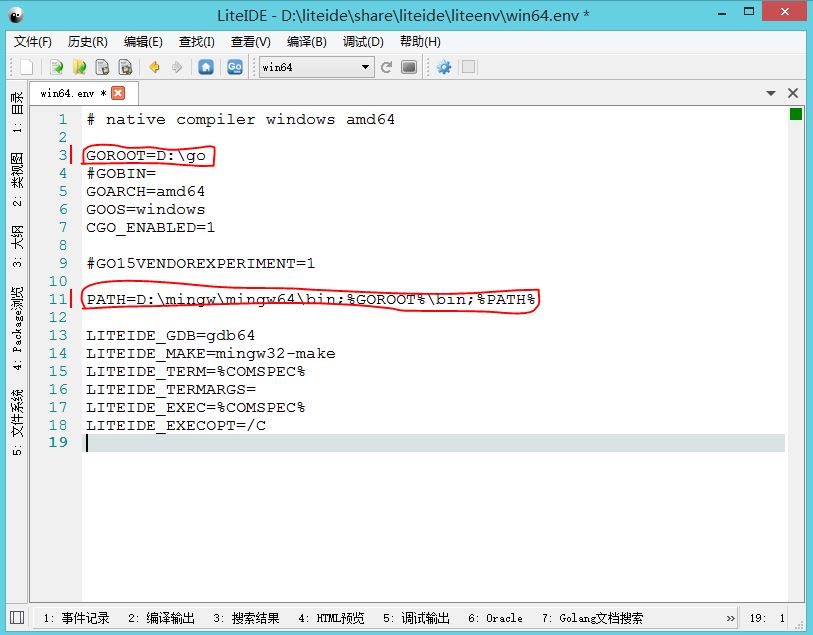The height and width of the screenshot is (635, 813).
Task: Show the 6: Oracle panel
Action: [495, 618]
